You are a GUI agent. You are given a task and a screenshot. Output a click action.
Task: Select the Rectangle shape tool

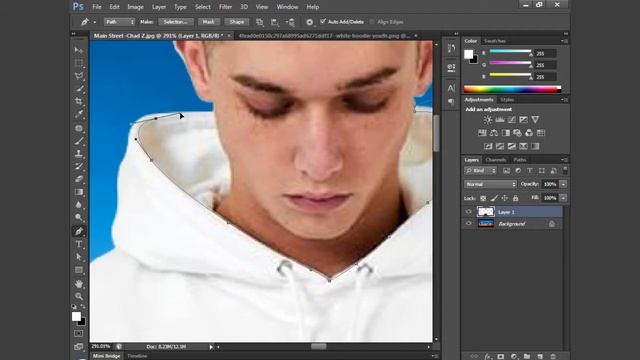coord(79,270)
